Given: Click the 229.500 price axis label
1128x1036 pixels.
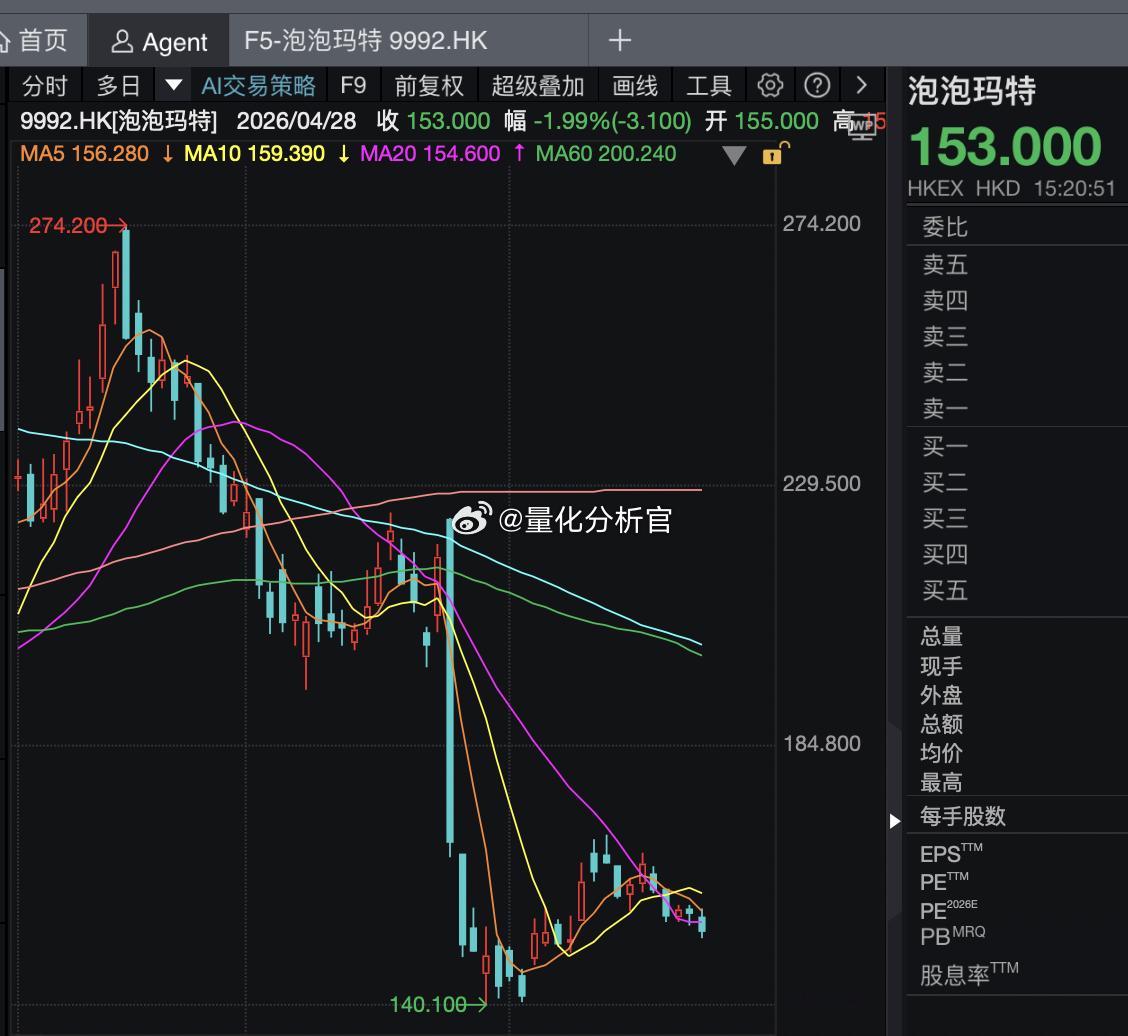Looking at the screenshot, I should click(x=822, y=483).
